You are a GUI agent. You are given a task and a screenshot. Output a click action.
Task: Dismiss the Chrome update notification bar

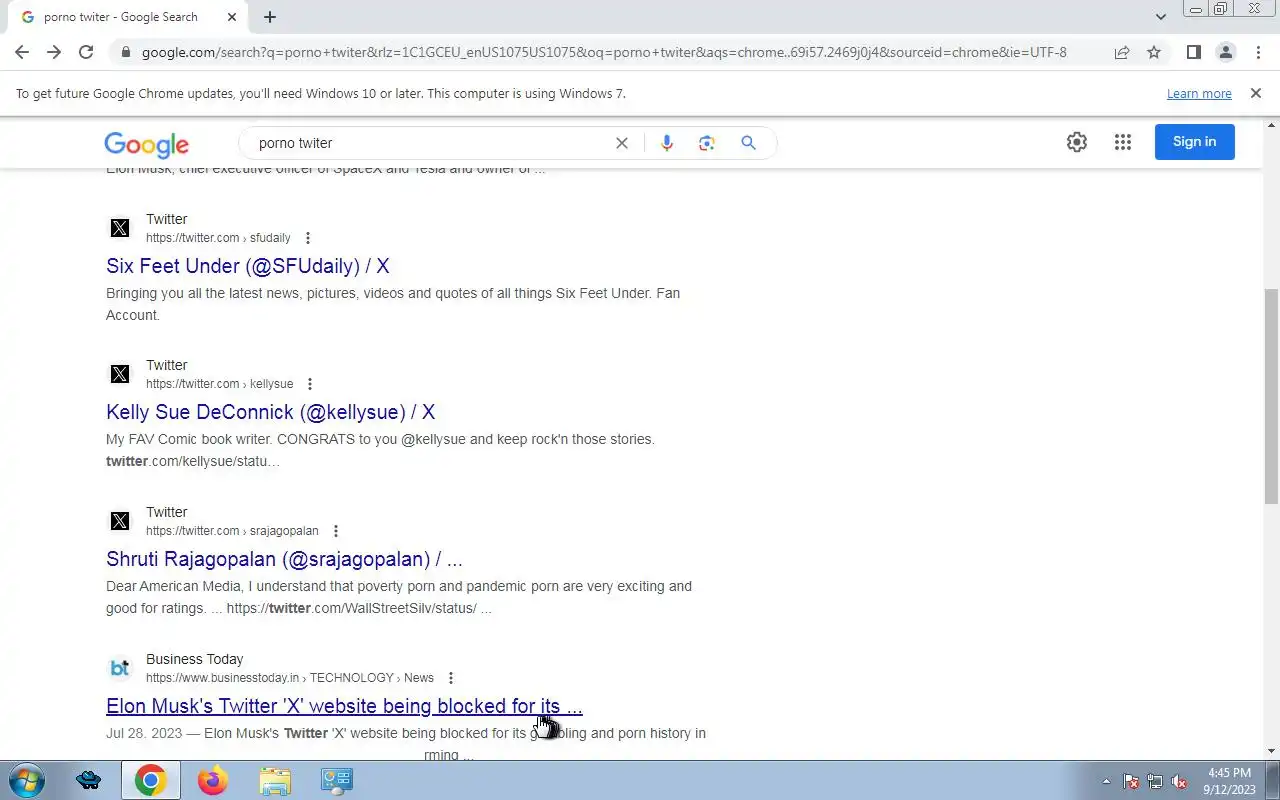point(1255,93)
